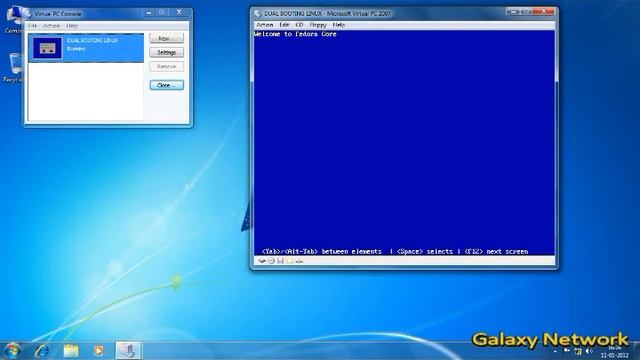
Task: Click the shared folder status icon
Action: [289, 261]
